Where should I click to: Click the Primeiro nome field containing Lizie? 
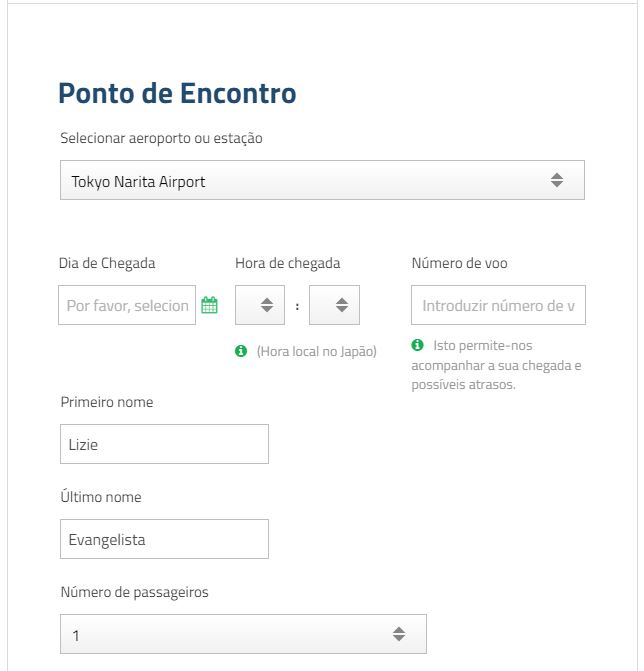coord(164,445)
